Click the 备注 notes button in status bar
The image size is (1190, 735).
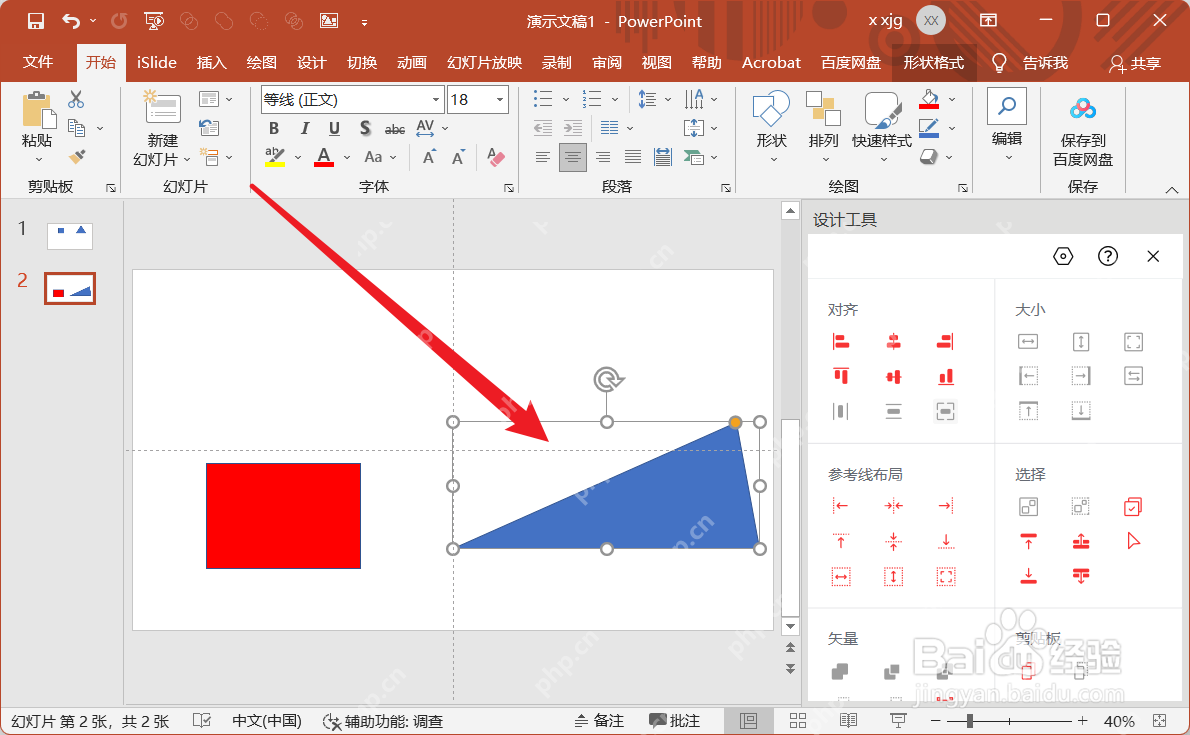click(x=599, y=721)
